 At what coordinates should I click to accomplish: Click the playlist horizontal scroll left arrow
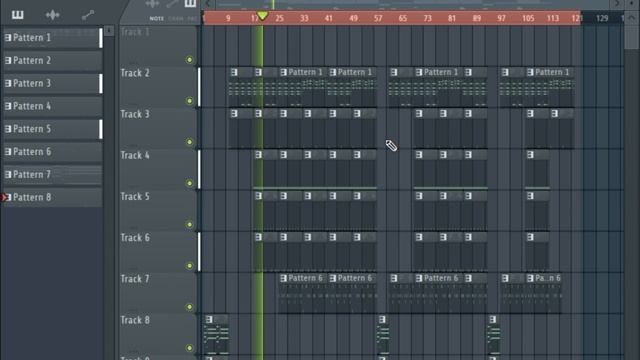pos(208,4)
